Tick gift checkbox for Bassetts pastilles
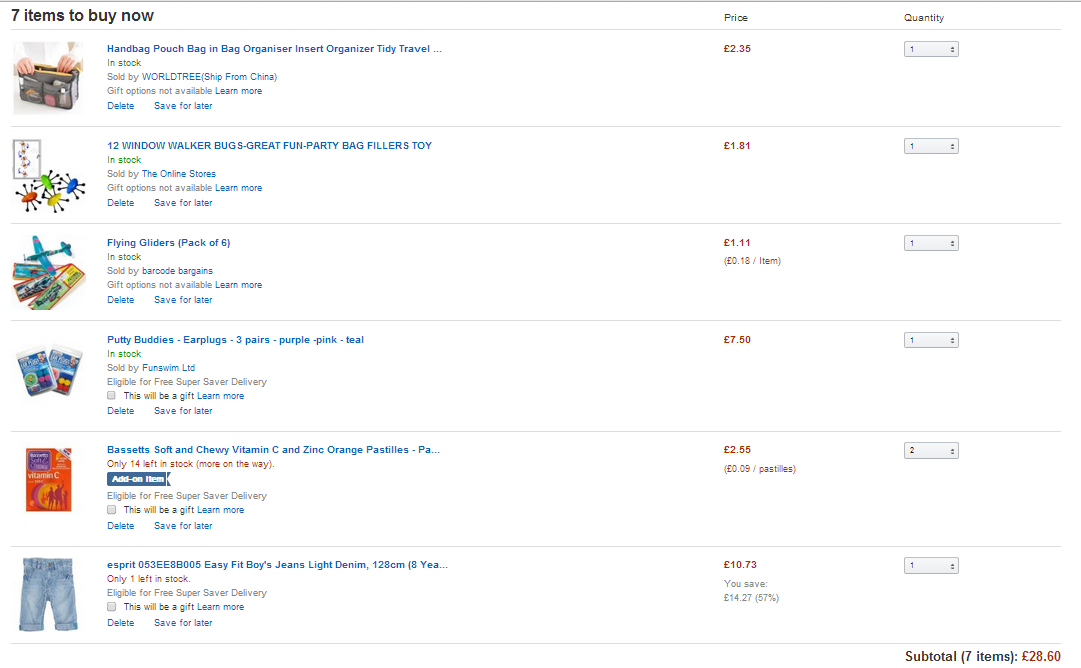 pos(111,510)
